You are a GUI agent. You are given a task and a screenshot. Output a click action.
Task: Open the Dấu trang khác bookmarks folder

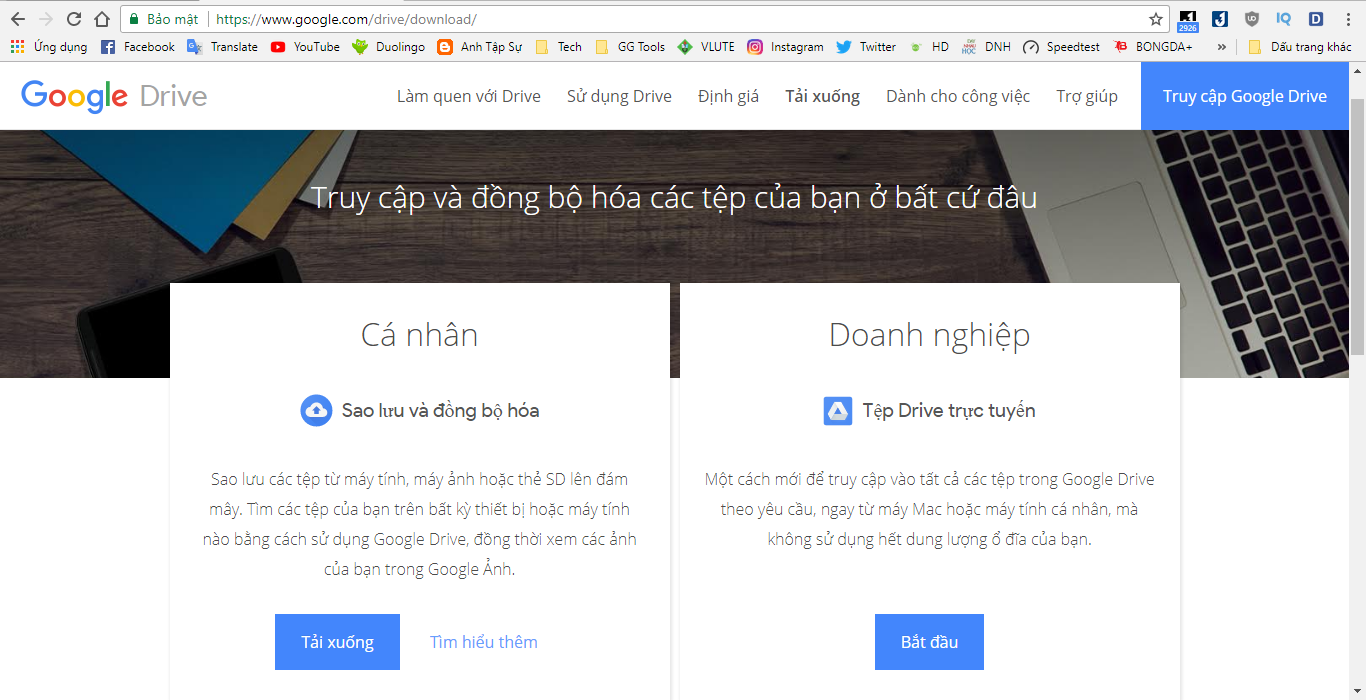[x=1299, y=47]
